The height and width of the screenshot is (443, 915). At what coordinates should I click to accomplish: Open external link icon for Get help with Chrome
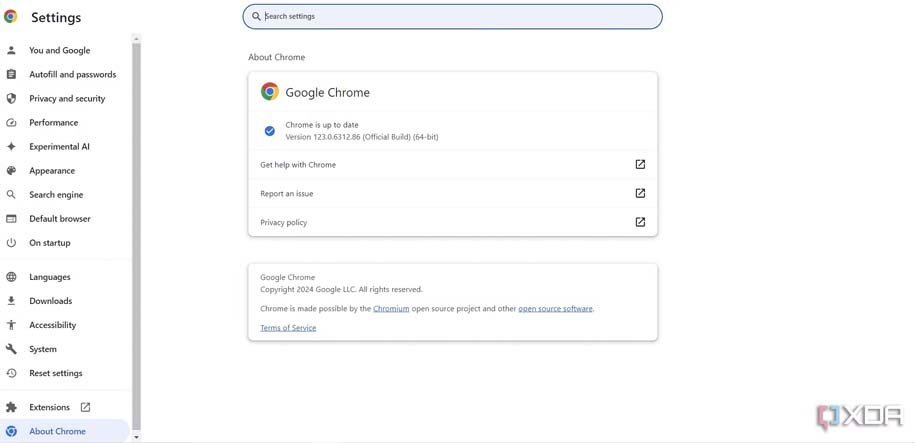(640, 165)
